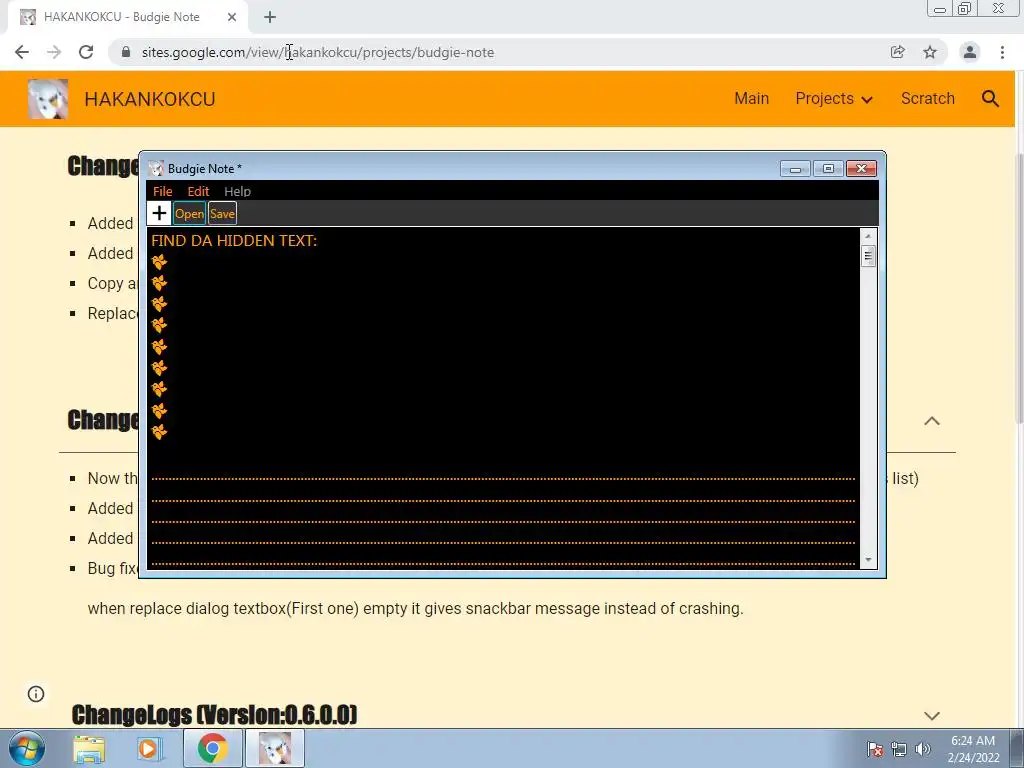Click the HAKANKOKCU site title
This screenshot has height=768, width=1024.
tap(150, 99)
